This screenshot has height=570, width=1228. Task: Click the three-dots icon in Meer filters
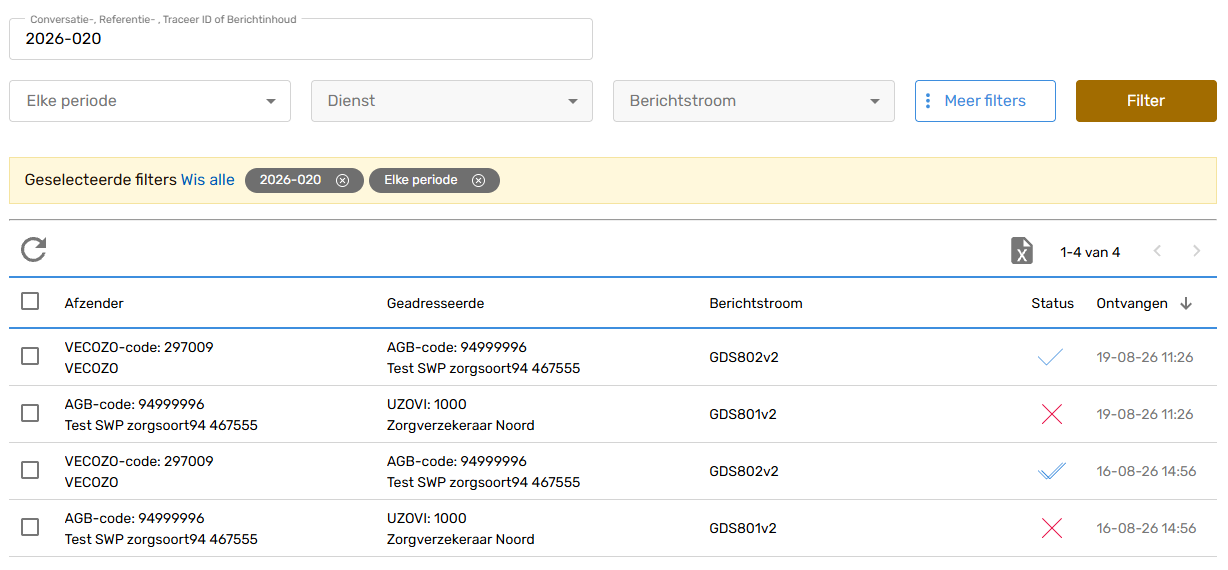tap(928, 101)
